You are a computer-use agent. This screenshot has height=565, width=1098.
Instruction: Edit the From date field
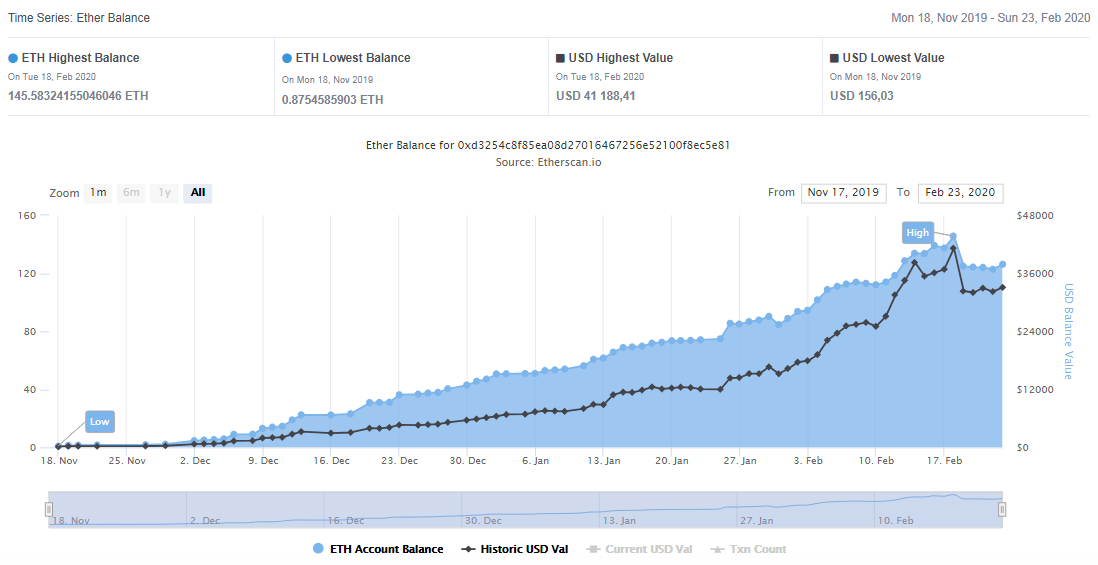pyautogui.click(x=843, y=193)
